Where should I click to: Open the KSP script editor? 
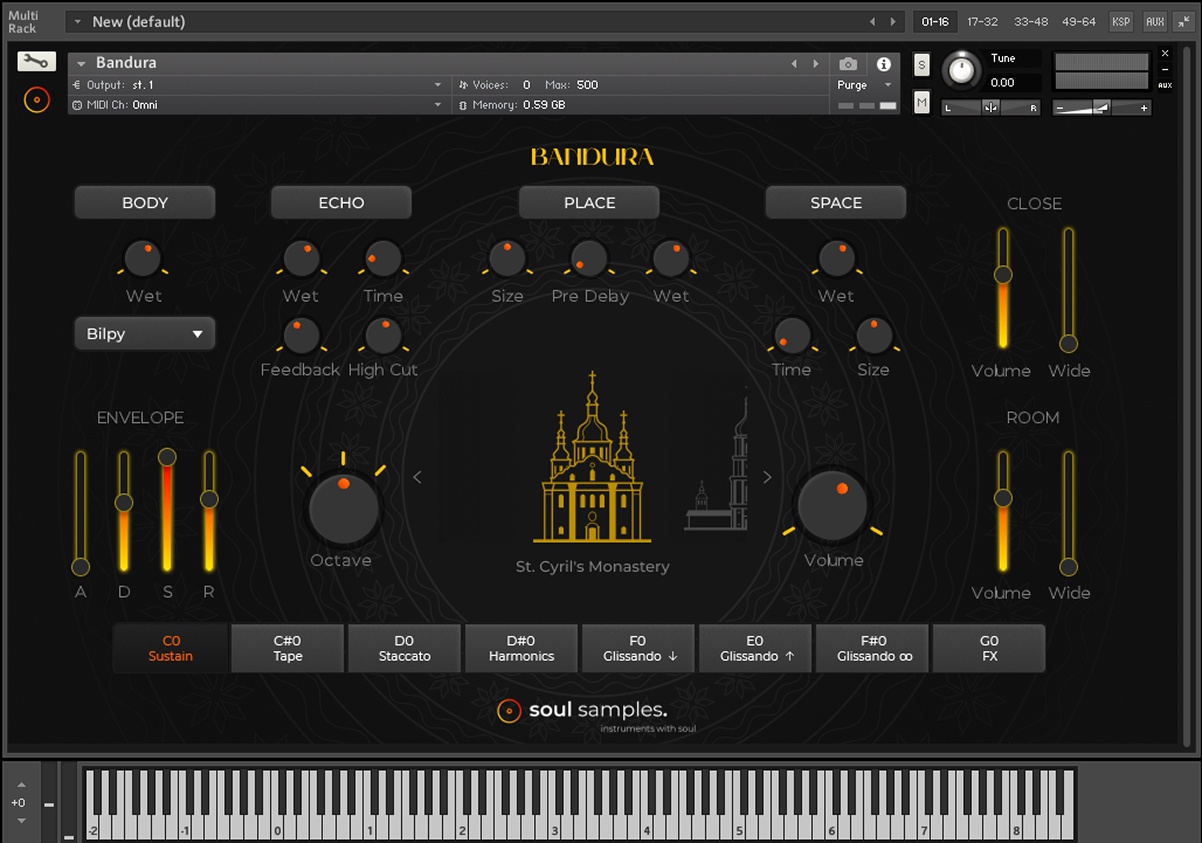[1121, 21]
